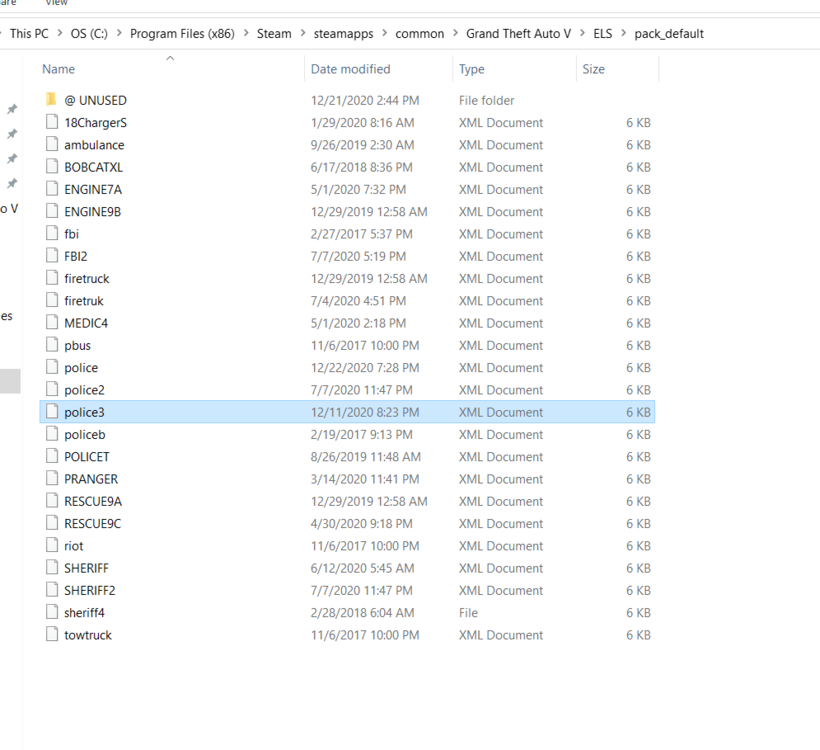Click the 18ChargerS file icon

(51, 122)
